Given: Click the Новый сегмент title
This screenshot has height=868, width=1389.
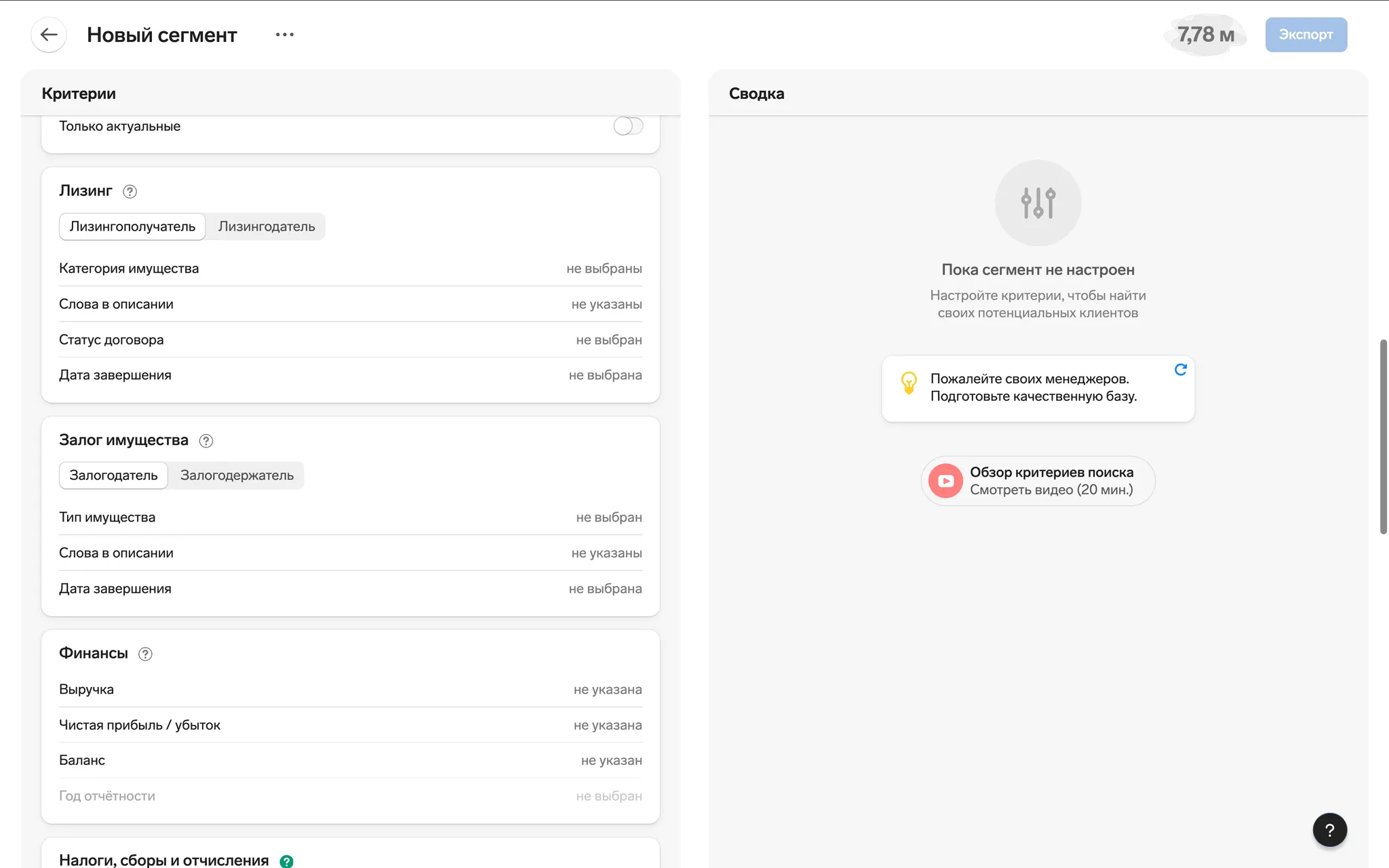Looking at the screenshot, I should (x=161, y=35).
